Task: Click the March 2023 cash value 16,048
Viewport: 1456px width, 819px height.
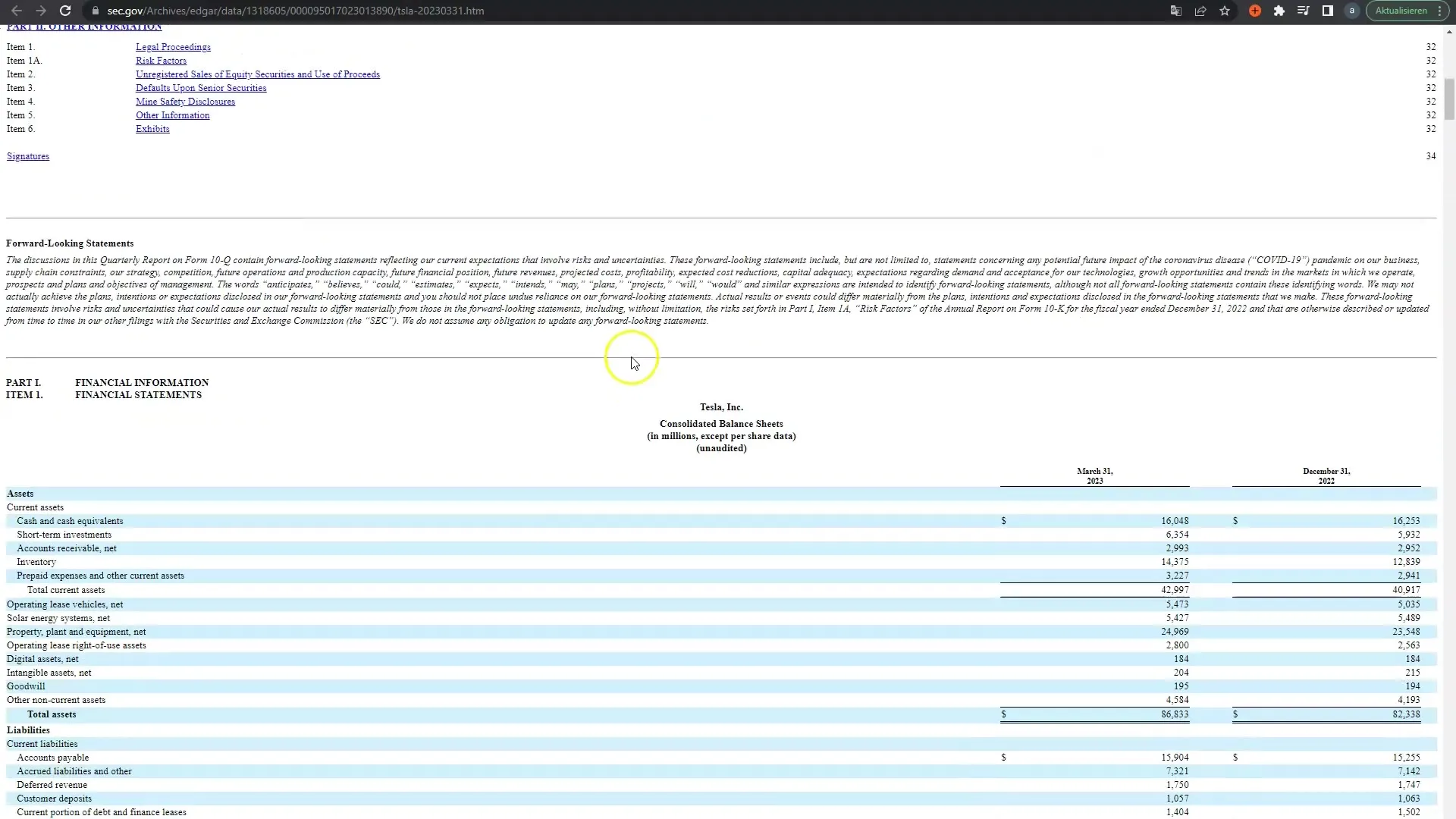Action: [x=1175, y=521]
